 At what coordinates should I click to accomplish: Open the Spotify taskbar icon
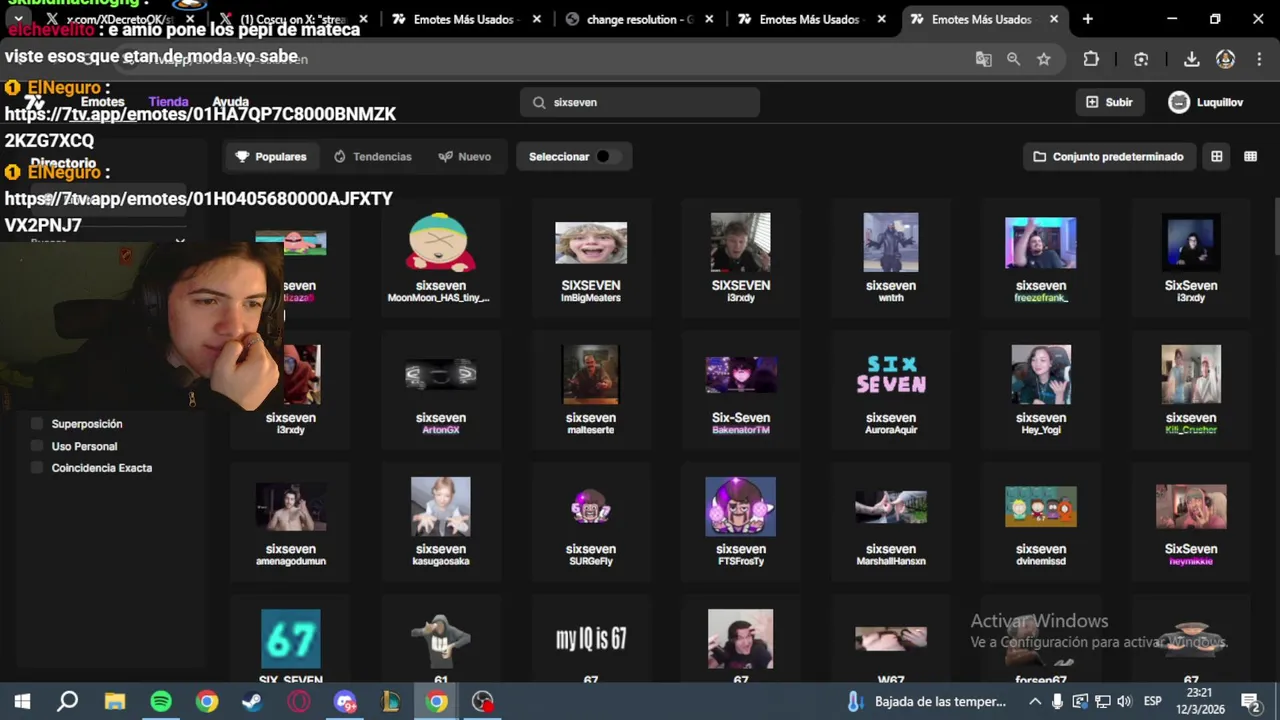coord(160,702)
